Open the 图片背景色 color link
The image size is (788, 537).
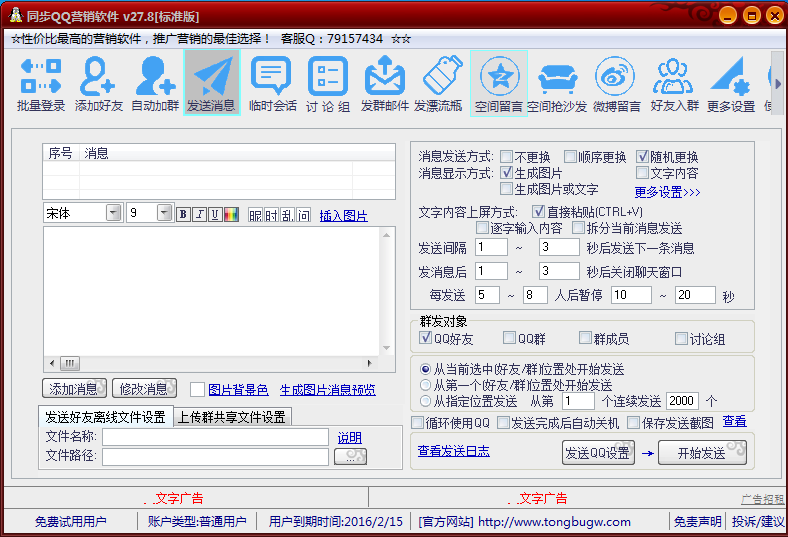(238, 389)
